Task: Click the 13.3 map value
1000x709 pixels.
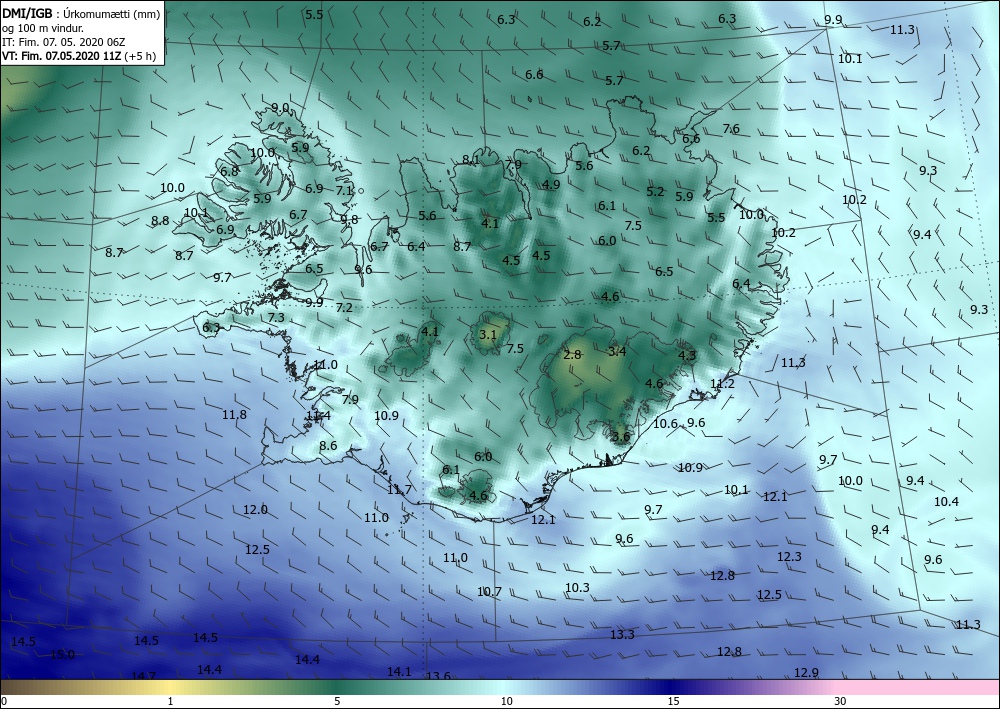Action: [x=622, y=634]
